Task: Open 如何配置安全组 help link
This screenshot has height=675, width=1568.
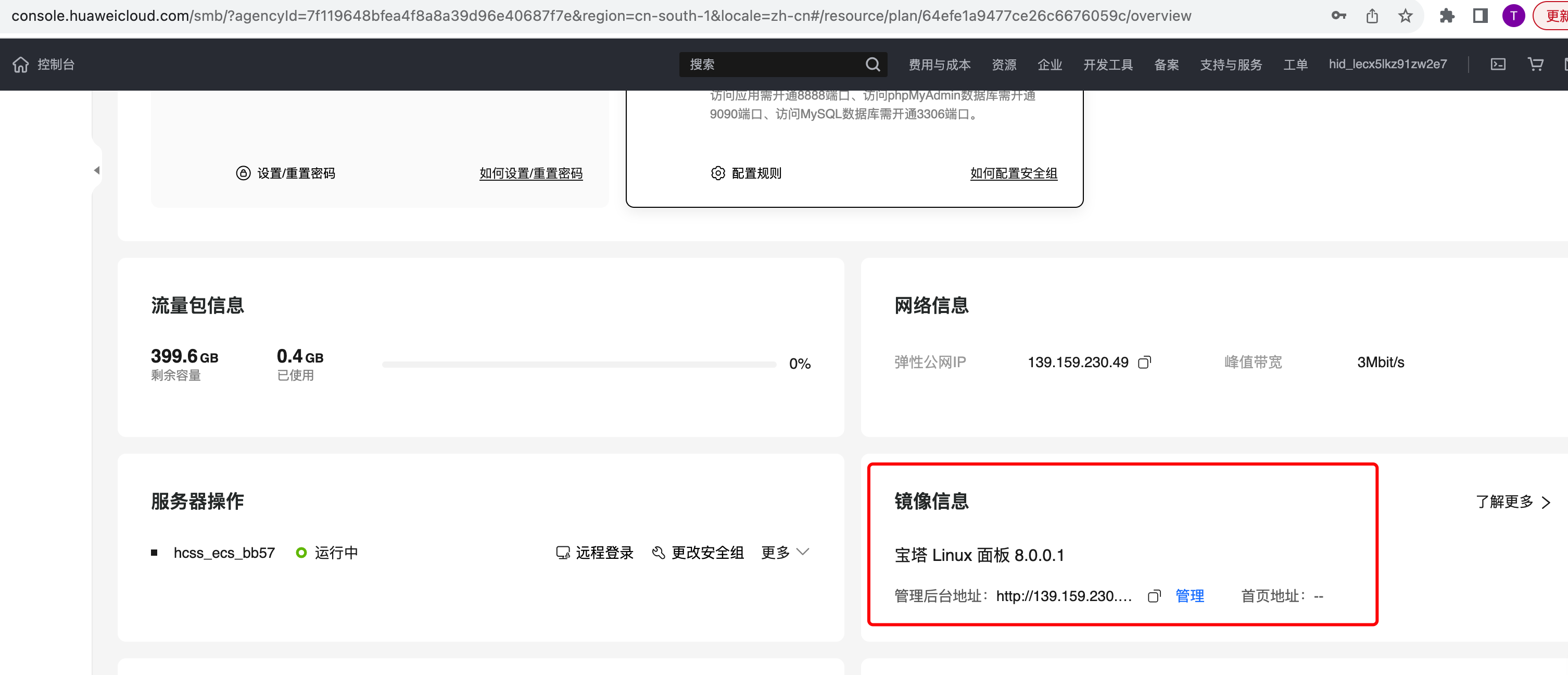Action: [x=1014, y=173]
